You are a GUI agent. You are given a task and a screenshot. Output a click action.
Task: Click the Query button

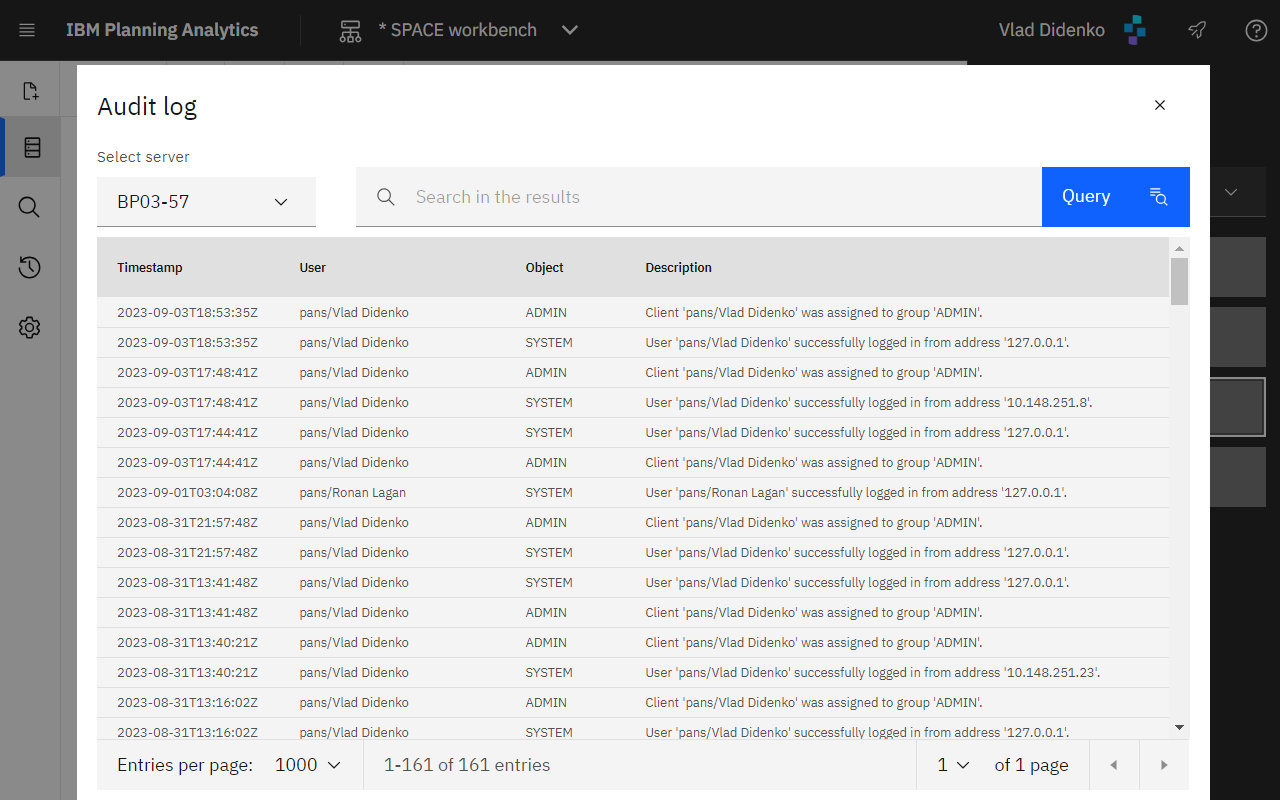click(1116, 197)
